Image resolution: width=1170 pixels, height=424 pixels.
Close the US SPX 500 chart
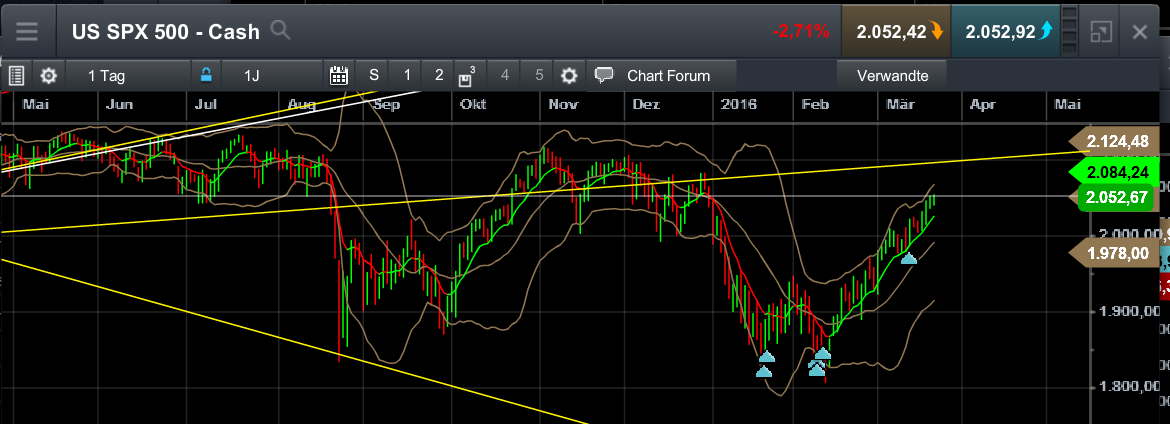tap(1139, 31)
